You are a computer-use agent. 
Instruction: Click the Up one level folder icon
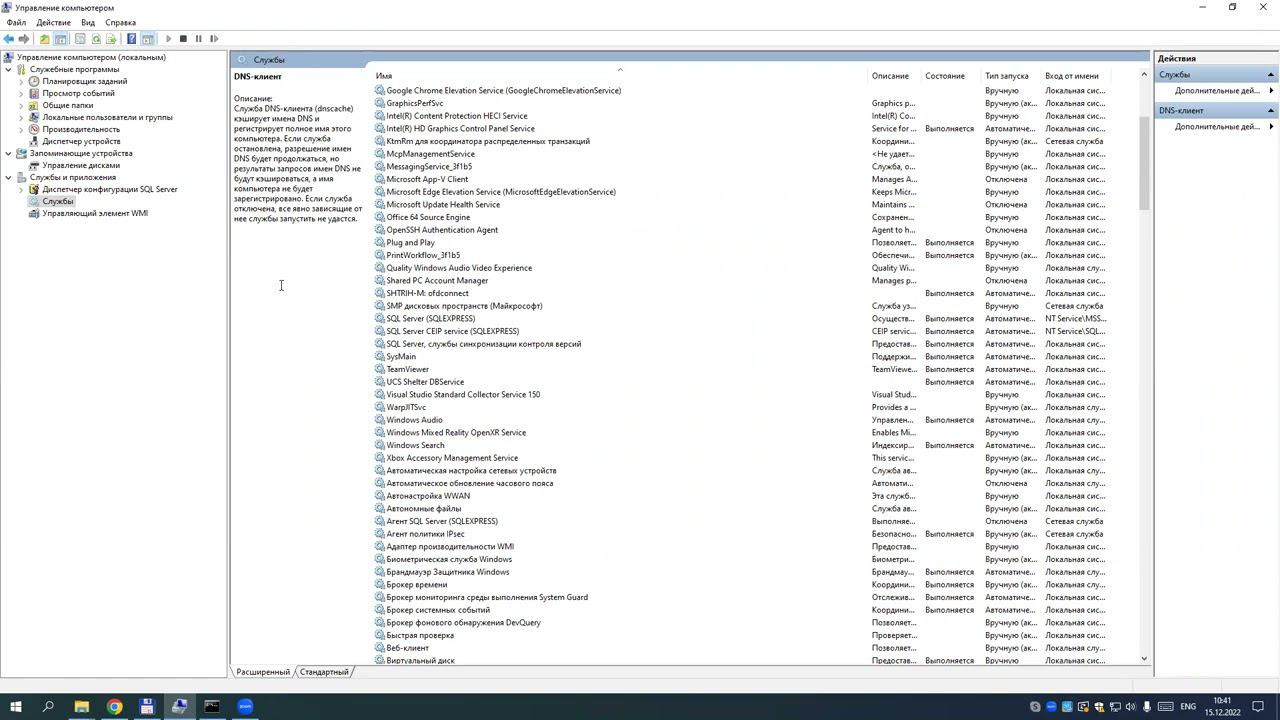tap(44, 39)
